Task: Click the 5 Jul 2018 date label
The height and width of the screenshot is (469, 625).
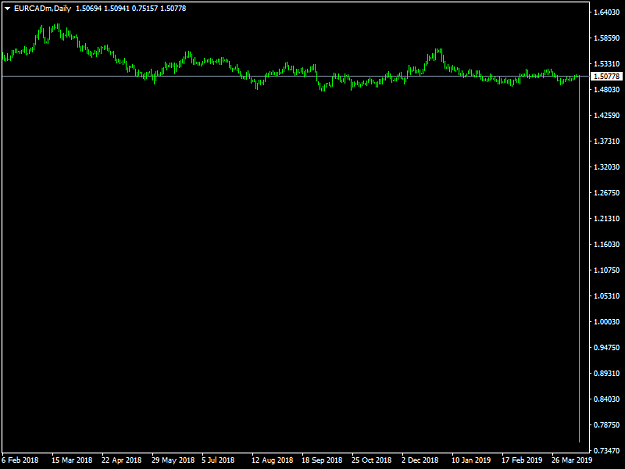Action: click(x=218, y=460)
